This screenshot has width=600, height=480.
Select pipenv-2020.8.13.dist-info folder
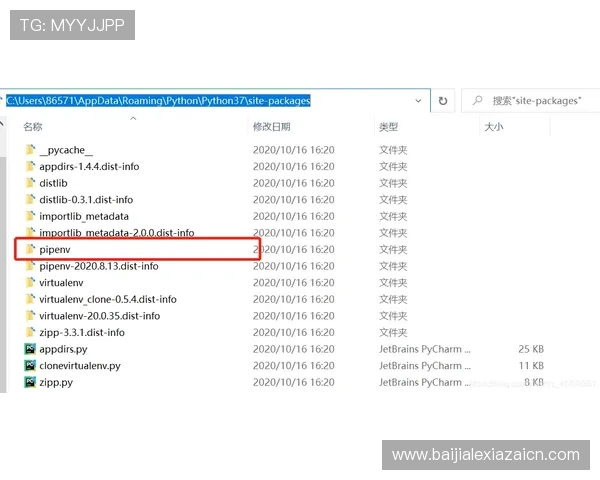pyautogui.click(x=98, y=266)
